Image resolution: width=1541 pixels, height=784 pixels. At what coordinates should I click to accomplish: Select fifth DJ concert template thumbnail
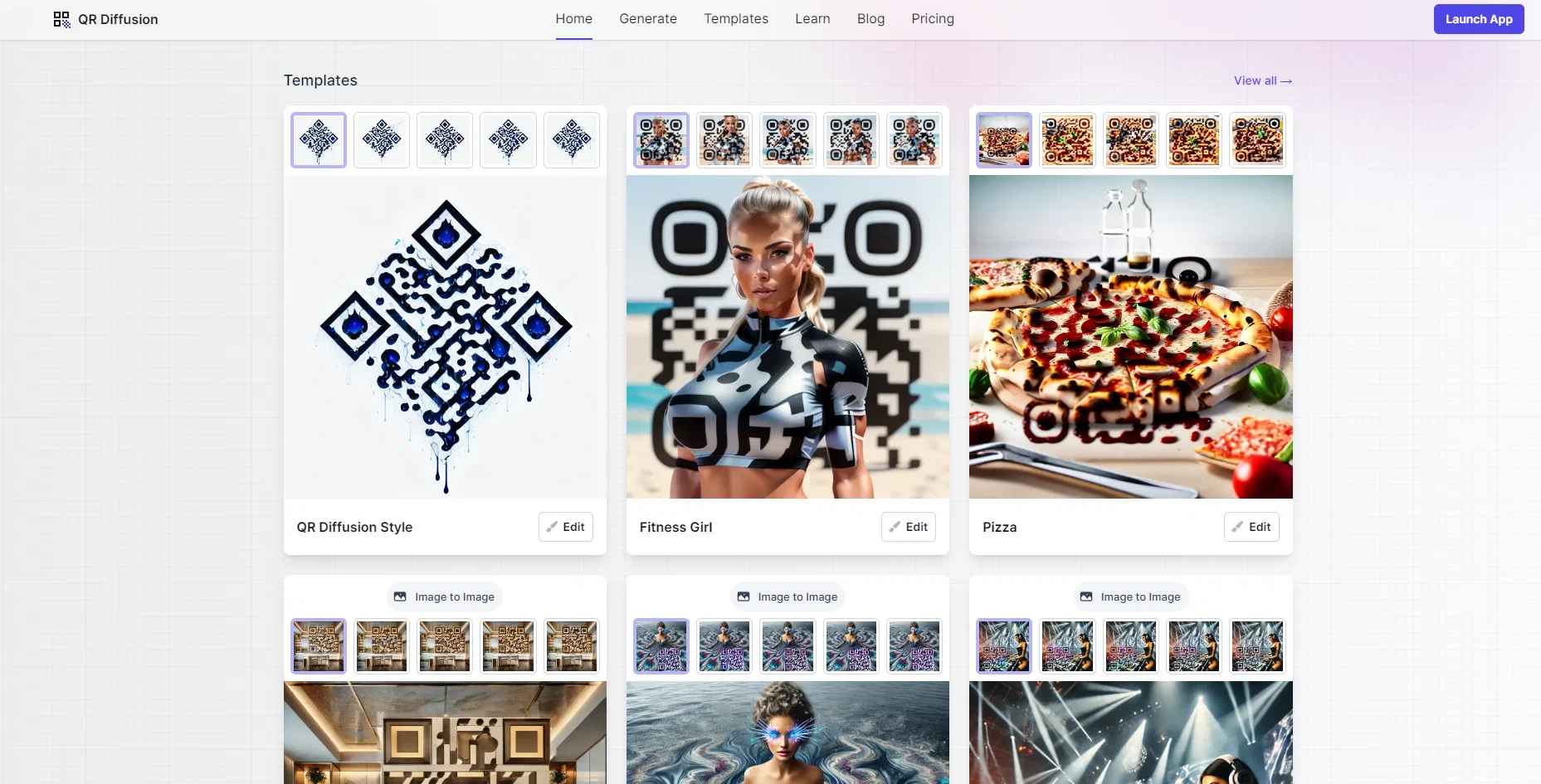(1258, 646)
